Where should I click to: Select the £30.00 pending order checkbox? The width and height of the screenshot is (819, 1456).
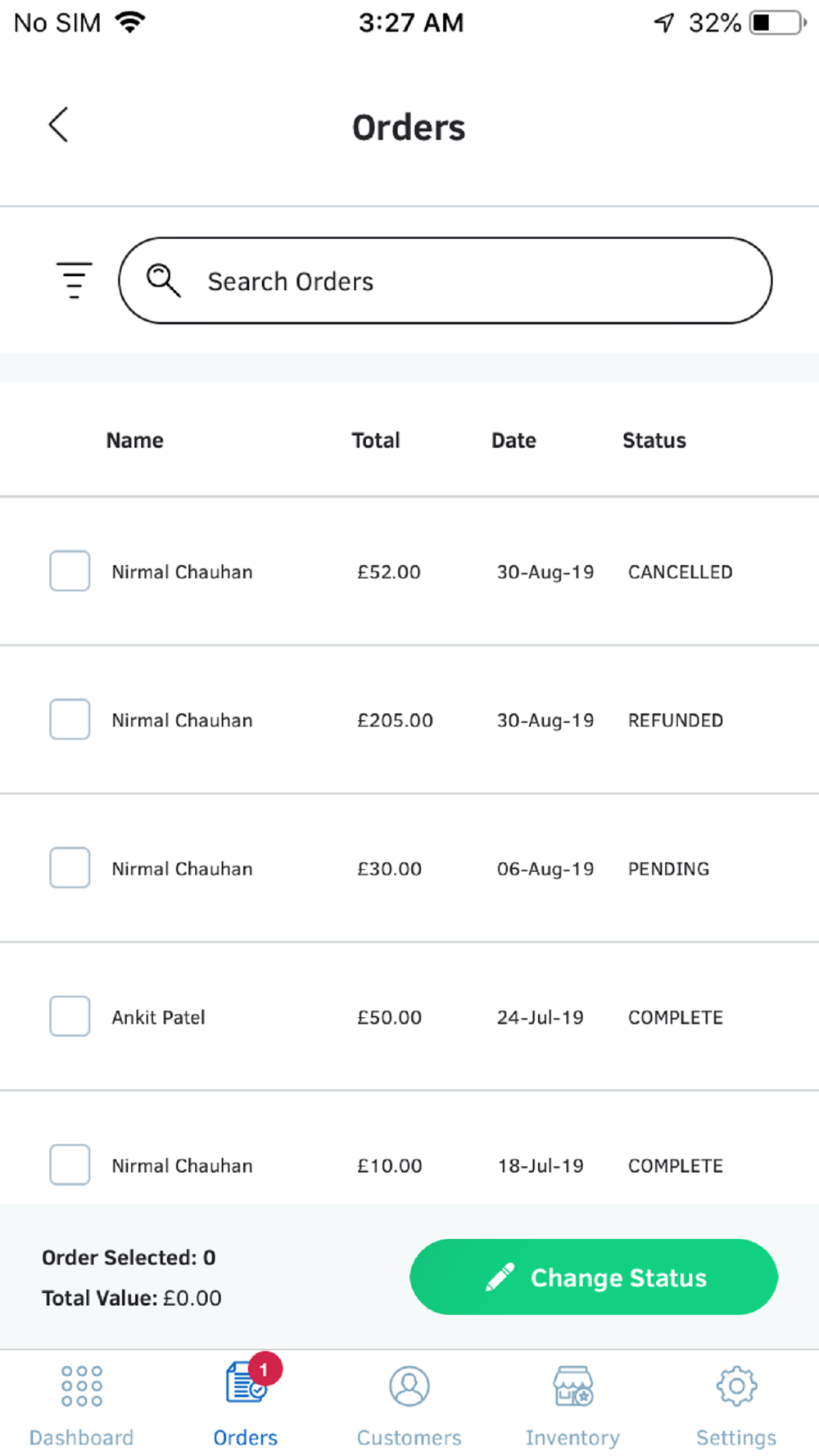(x=70, y=868)
